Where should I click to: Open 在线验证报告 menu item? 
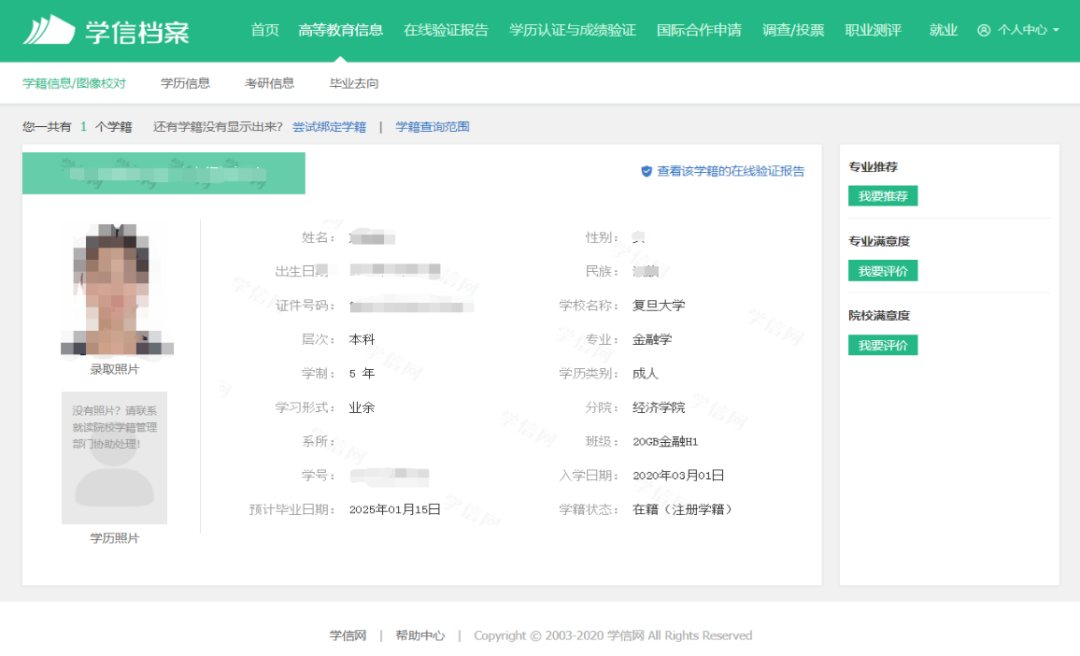[446, 30]
